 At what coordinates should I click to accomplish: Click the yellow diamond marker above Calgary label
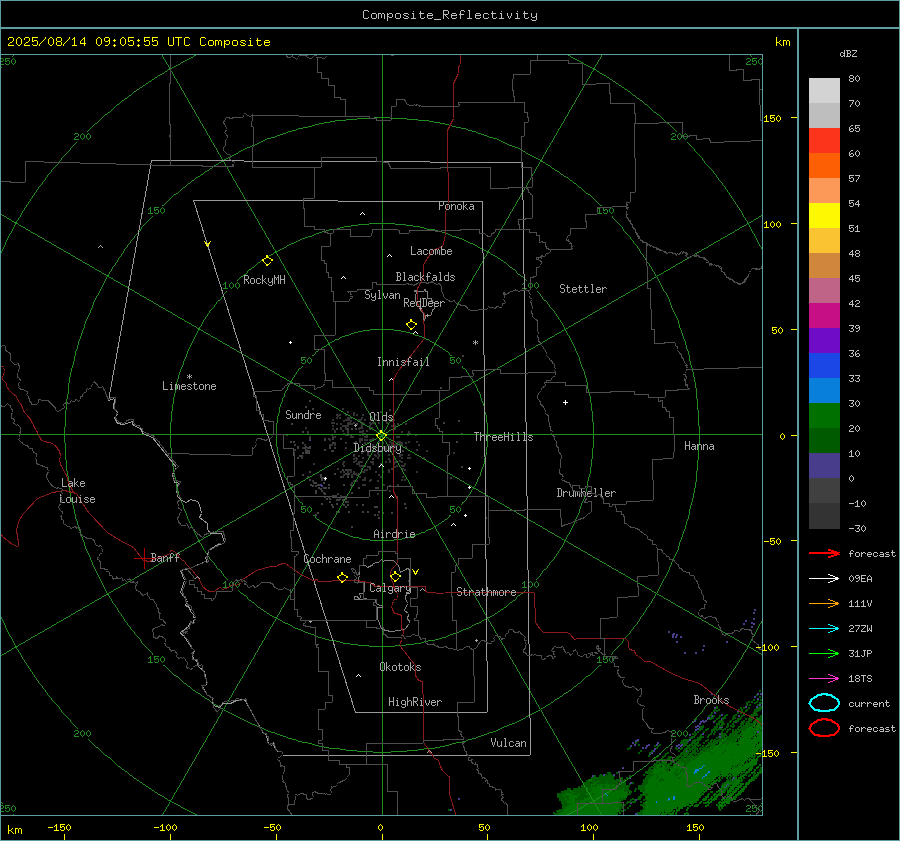(395, 576)
